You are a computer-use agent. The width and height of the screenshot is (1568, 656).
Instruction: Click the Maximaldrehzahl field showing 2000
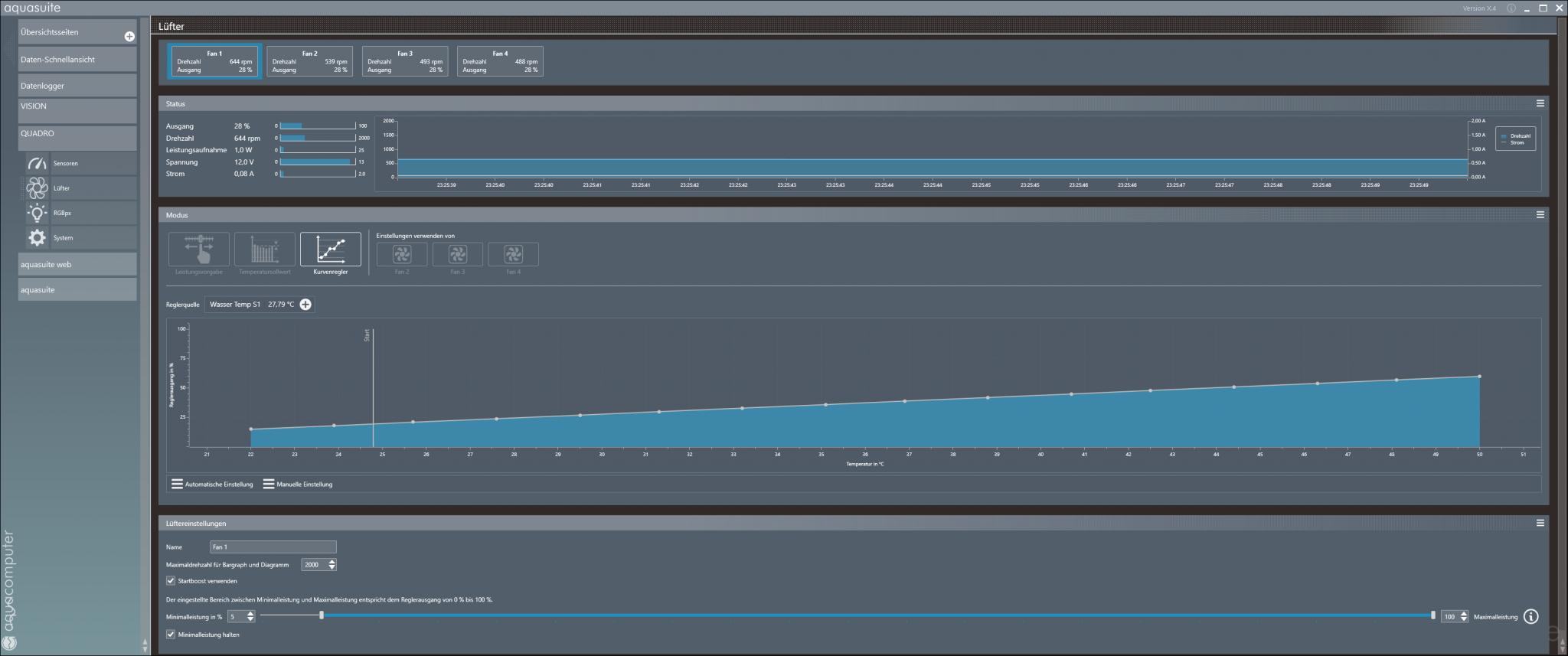314,565
